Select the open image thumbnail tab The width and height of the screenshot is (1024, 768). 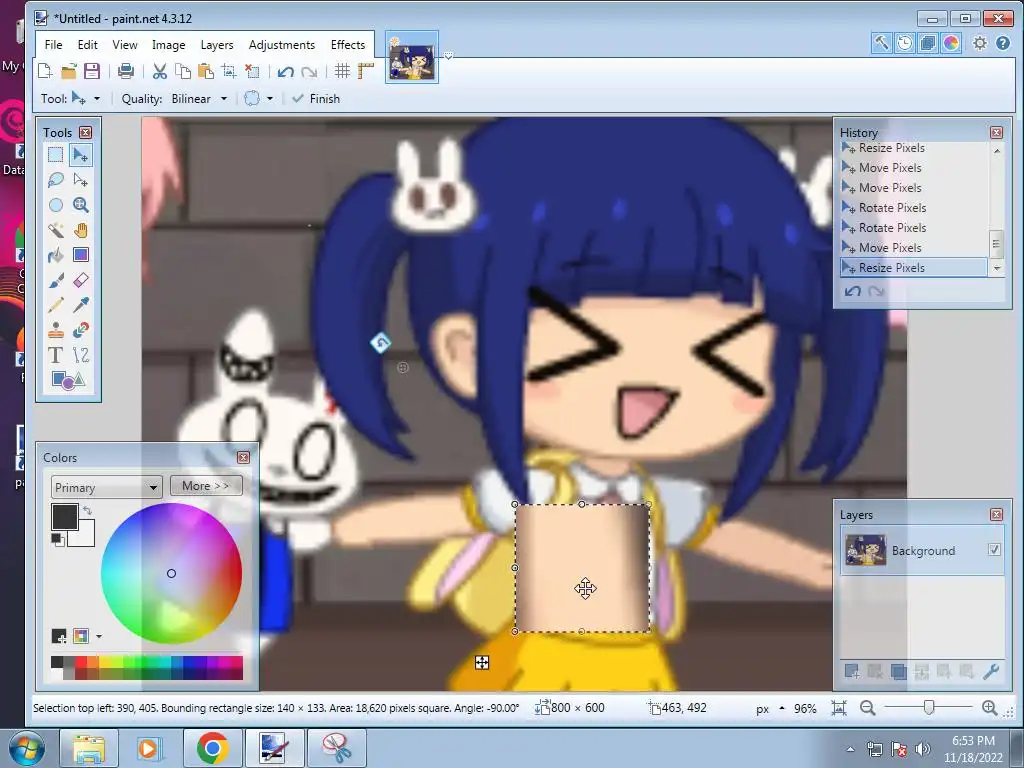pos(411,57)
